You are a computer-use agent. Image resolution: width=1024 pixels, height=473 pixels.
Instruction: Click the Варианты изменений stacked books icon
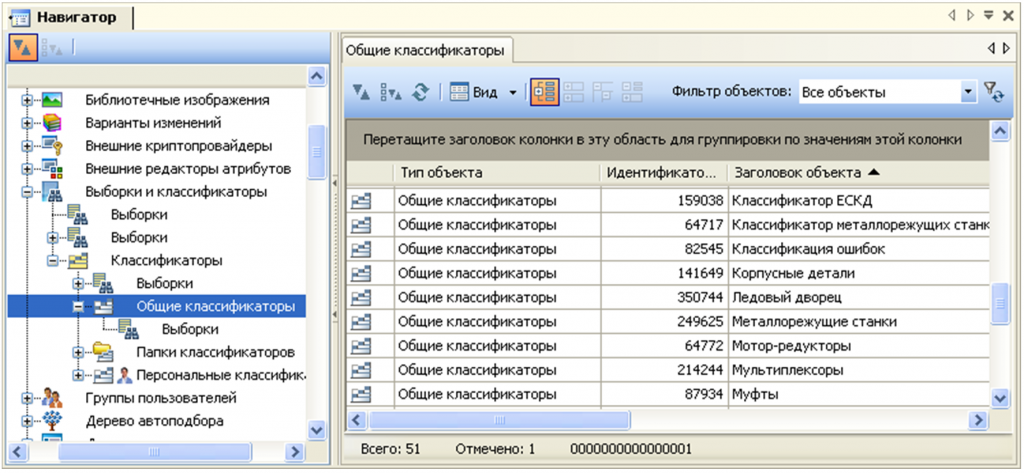(52, 123)
